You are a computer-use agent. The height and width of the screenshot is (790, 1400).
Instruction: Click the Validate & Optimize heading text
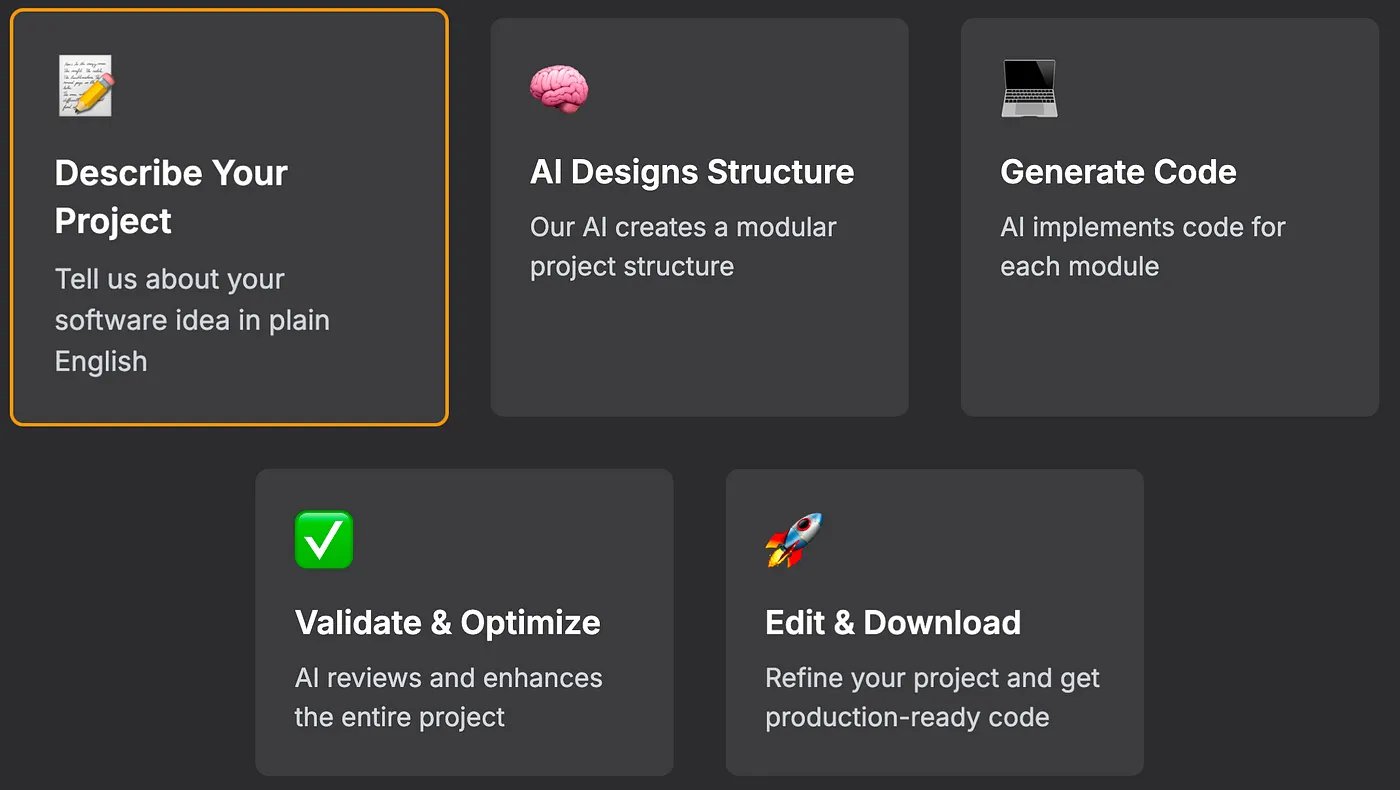point(447,622)
